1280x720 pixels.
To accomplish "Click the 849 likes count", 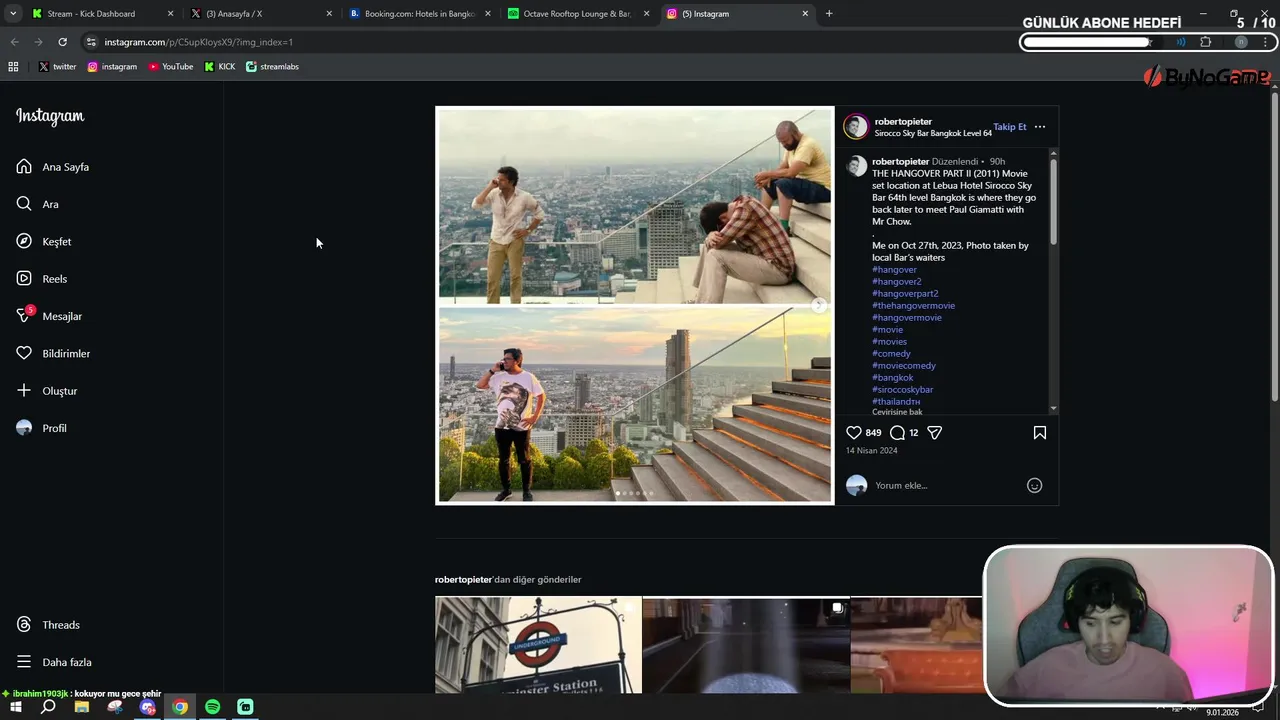I will [874, 433].
